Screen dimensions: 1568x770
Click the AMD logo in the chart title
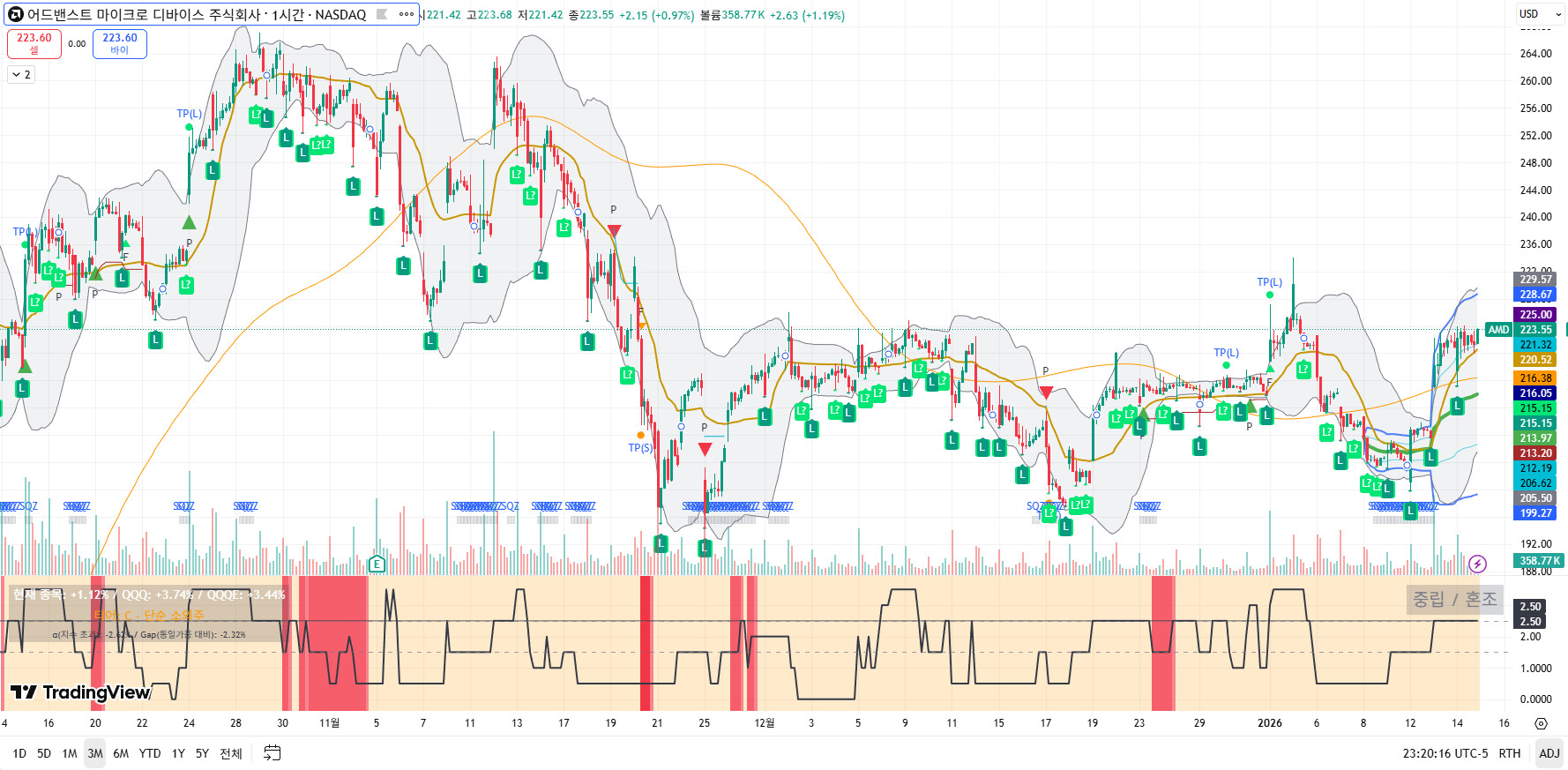point(16,14)
